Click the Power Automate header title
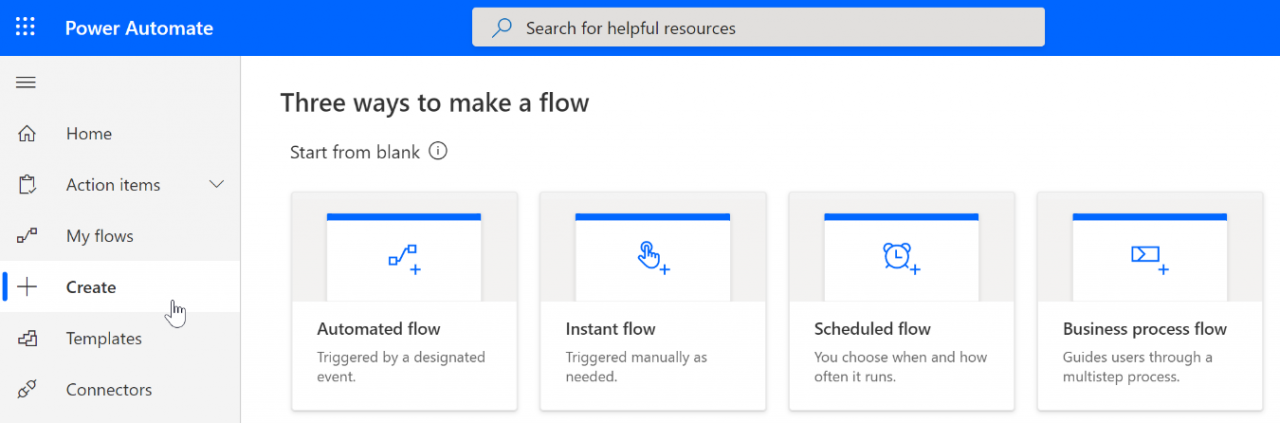Image resolution: width=1280 pixels, height=423 pixels. point(139,28)
